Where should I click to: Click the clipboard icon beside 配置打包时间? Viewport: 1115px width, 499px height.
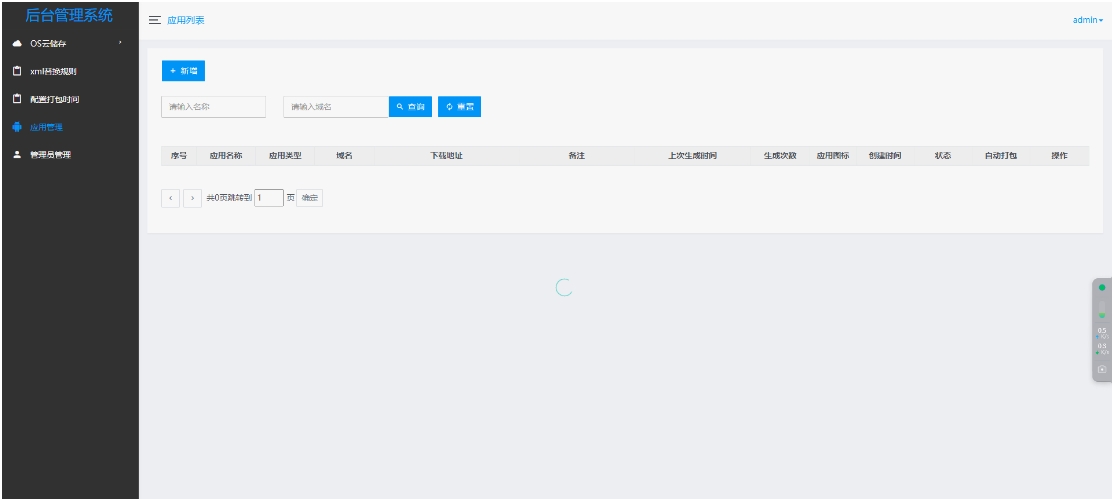tap(16, 99)
